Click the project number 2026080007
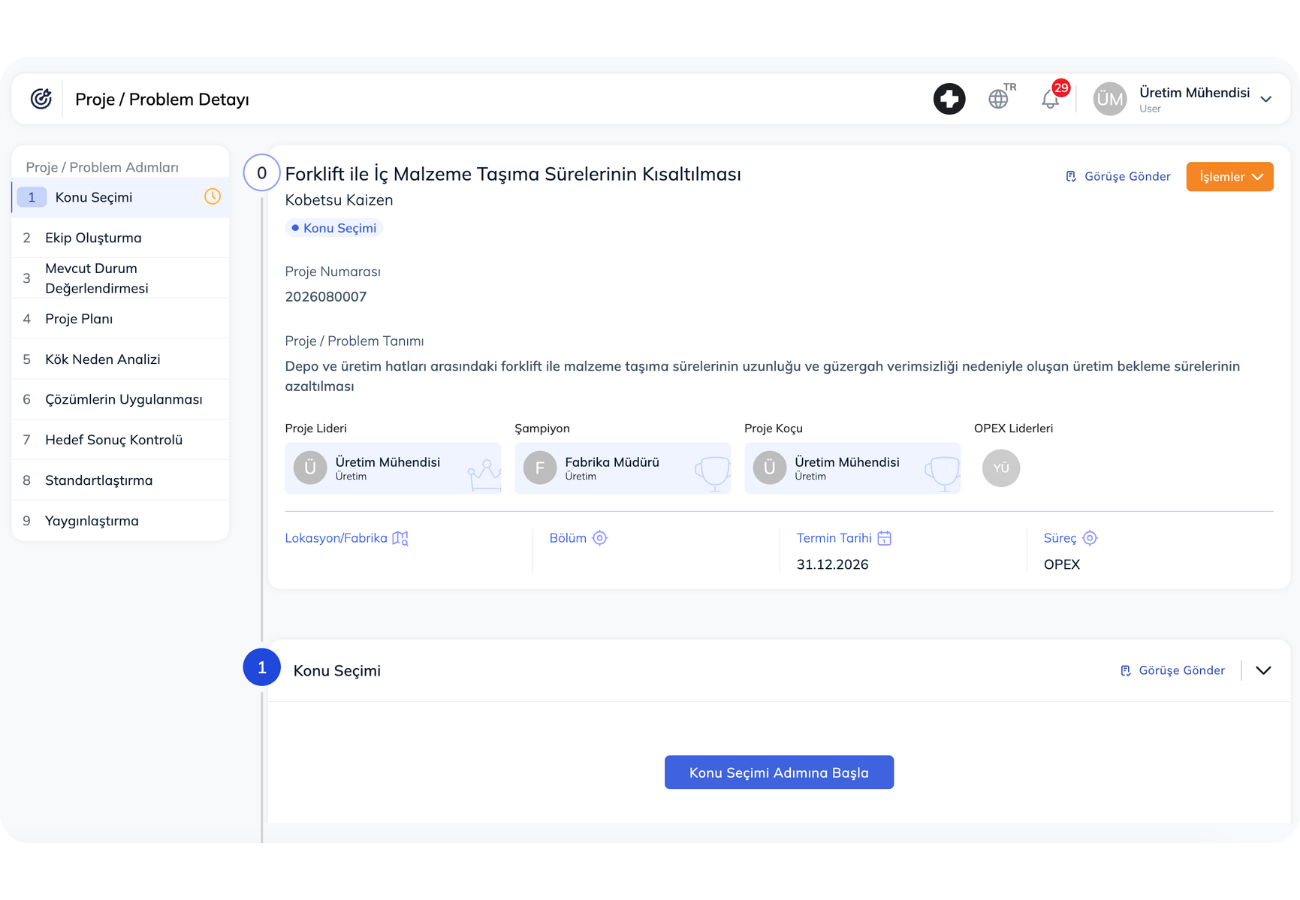Screen dimensions: 1300x900 326,297
